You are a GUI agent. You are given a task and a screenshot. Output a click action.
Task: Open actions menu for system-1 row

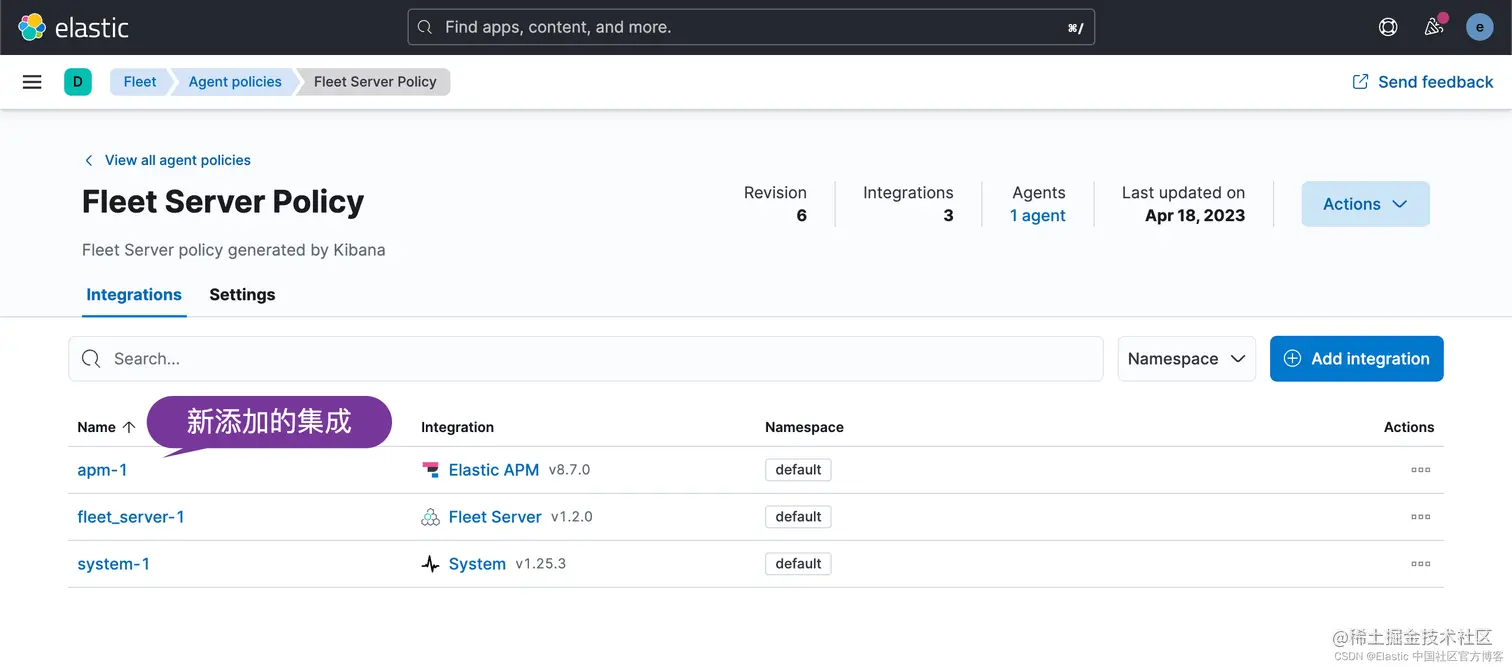1420,564
